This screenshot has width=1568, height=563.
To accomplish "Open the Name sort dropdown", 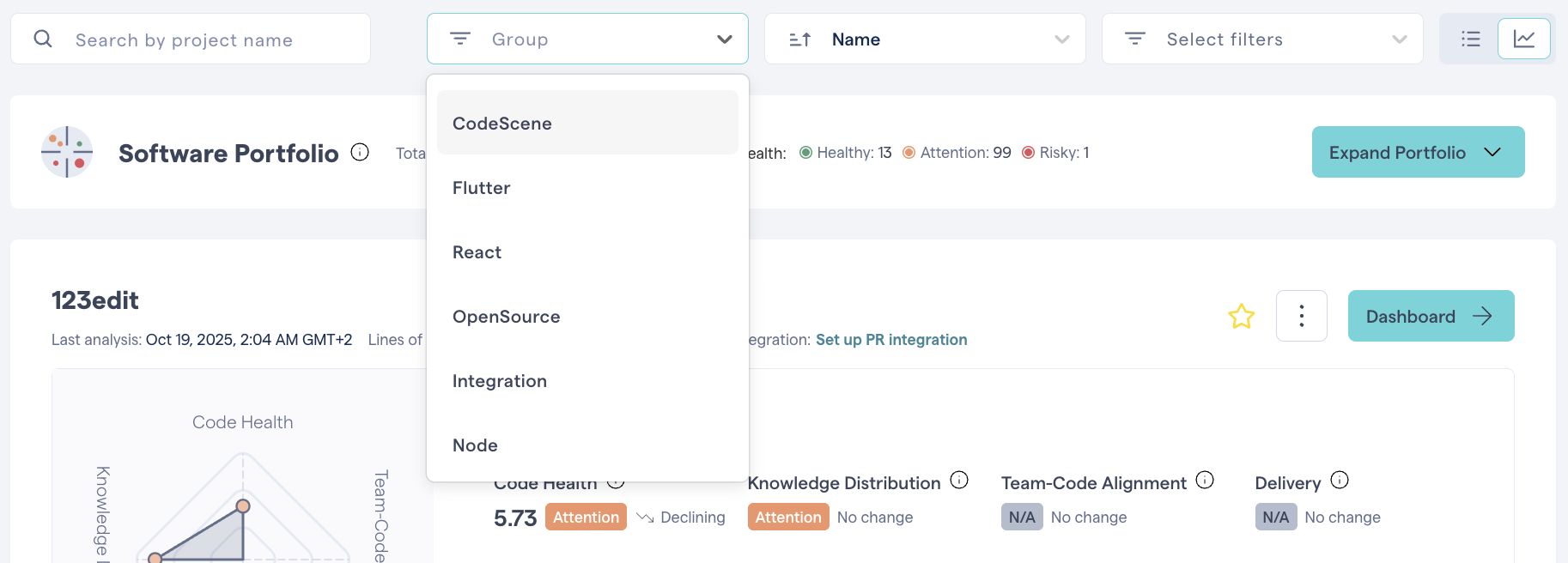I will click(x=925, y=39).
